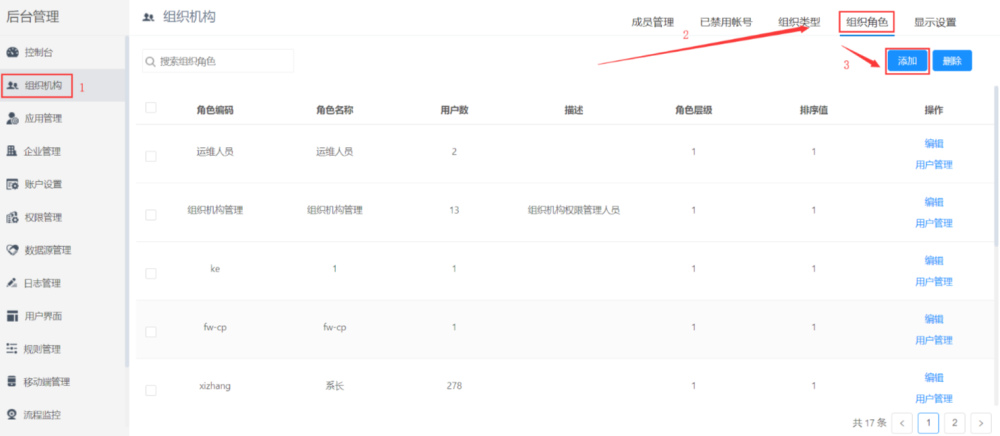Click the 账户设置 icon in sidebar
Viewport: 1000px width, 436px height.
pyautogui.click(x=13, y=184)
